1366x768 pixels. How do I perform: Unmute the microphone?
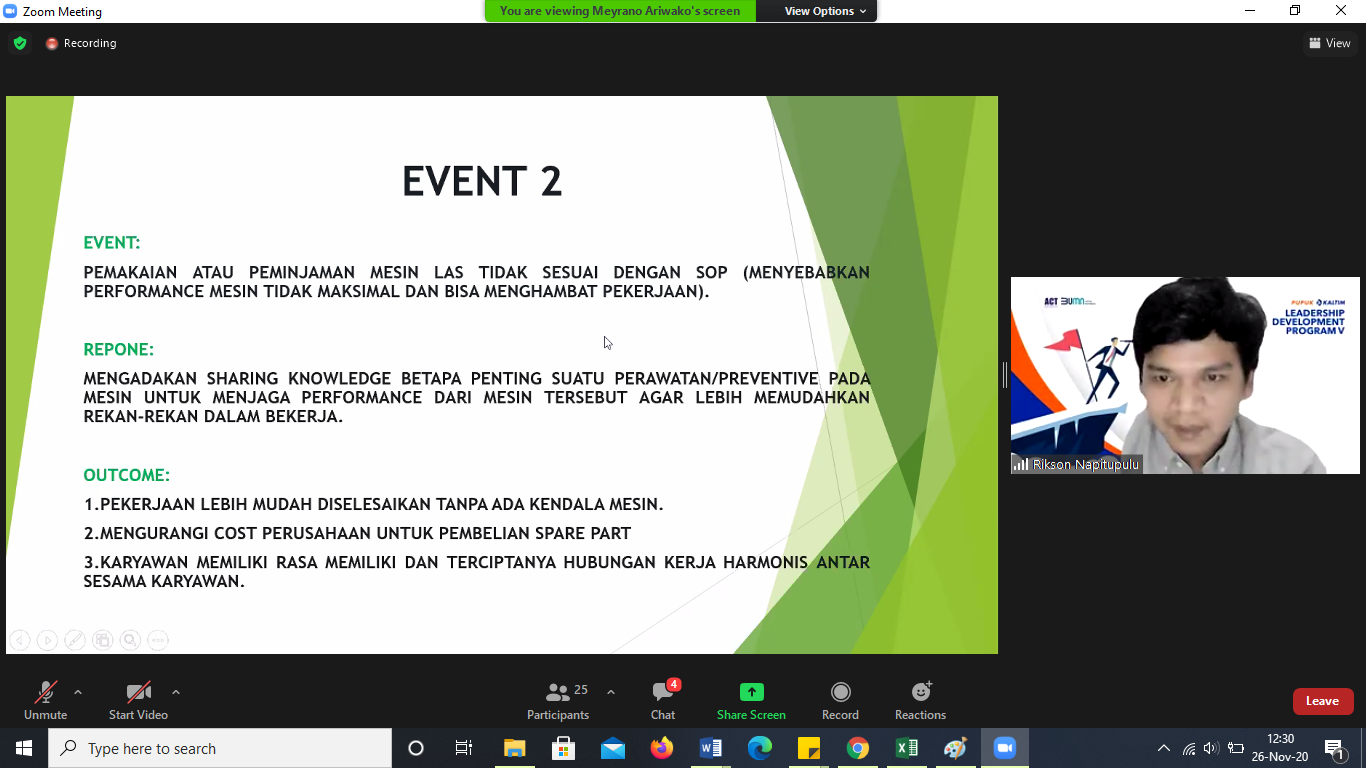pyautogui.click(x=46, y=700)
